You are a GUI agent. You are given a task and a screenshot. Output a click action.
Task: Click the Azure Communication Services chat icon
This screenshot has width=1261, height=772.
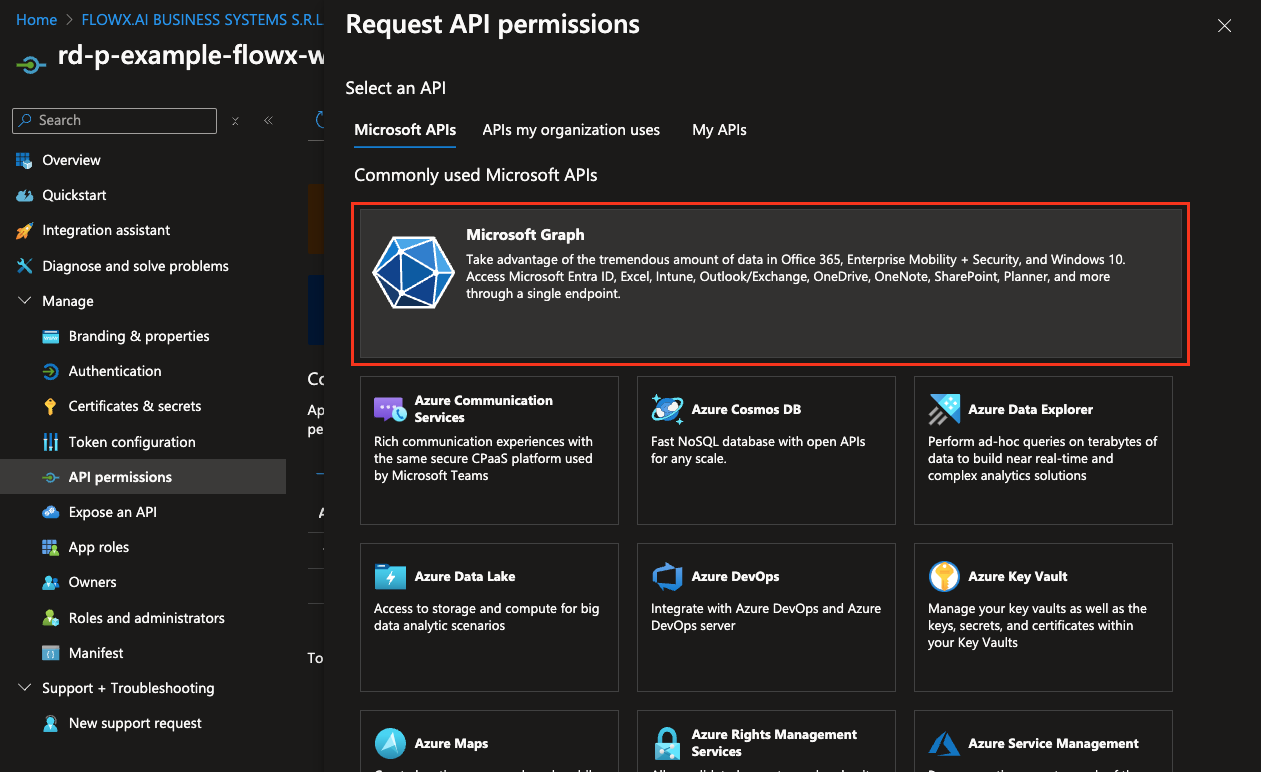390,409
